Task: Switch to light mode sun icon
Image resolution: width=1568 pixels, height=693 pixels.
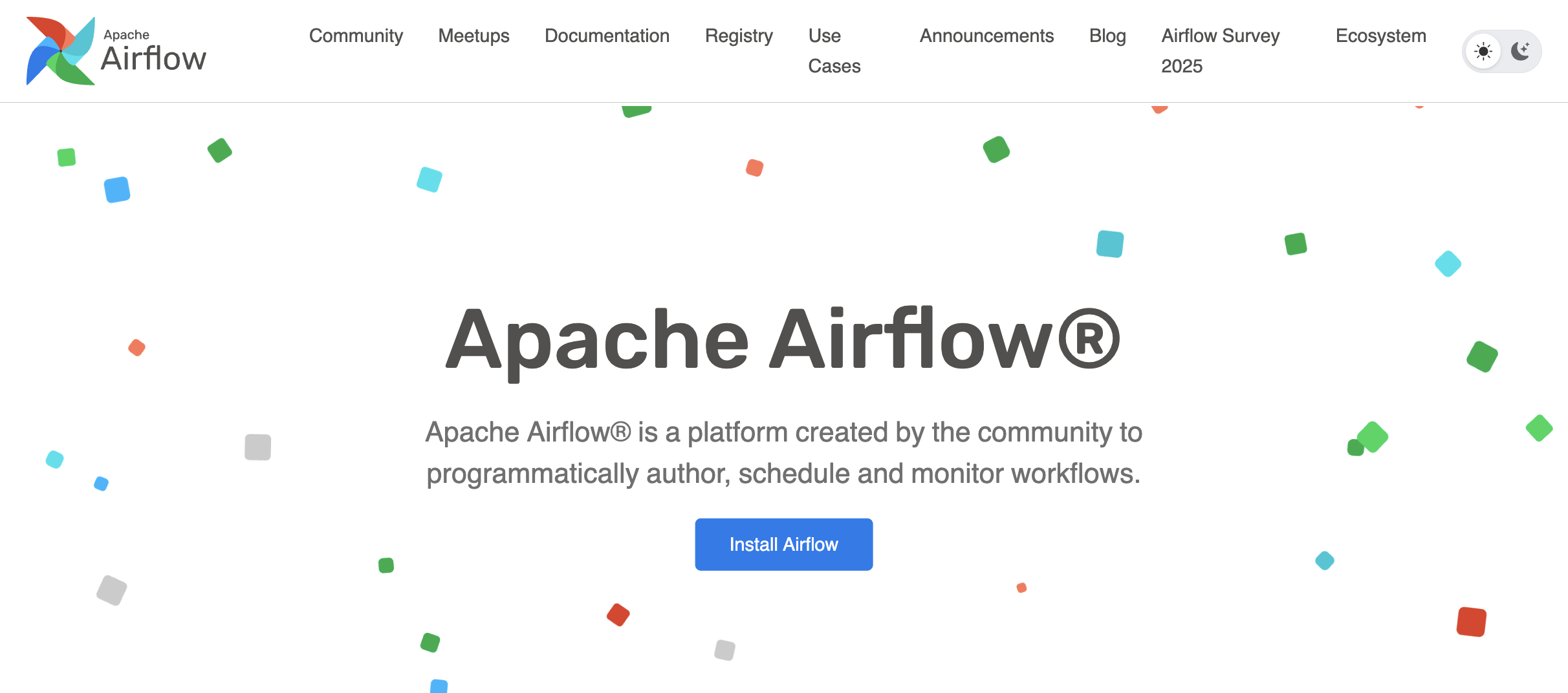Action: pyautogui.click(x=1483, y=51)
